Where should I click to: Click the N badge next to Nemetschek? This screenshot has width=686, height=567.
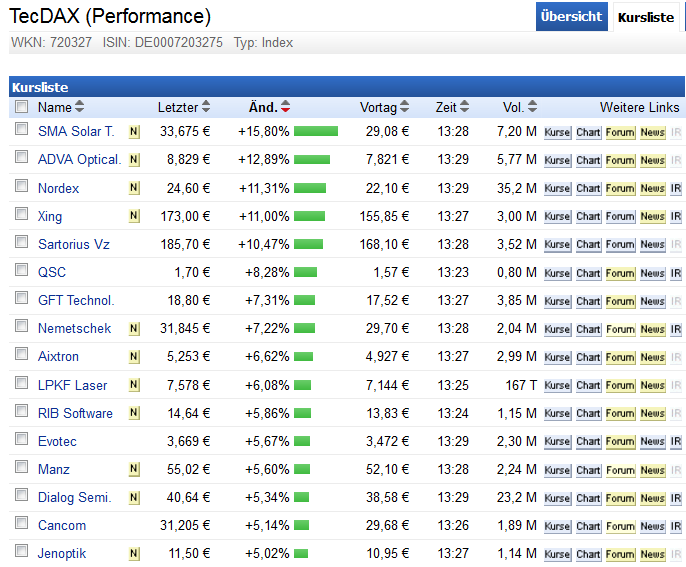coord(134,328)
